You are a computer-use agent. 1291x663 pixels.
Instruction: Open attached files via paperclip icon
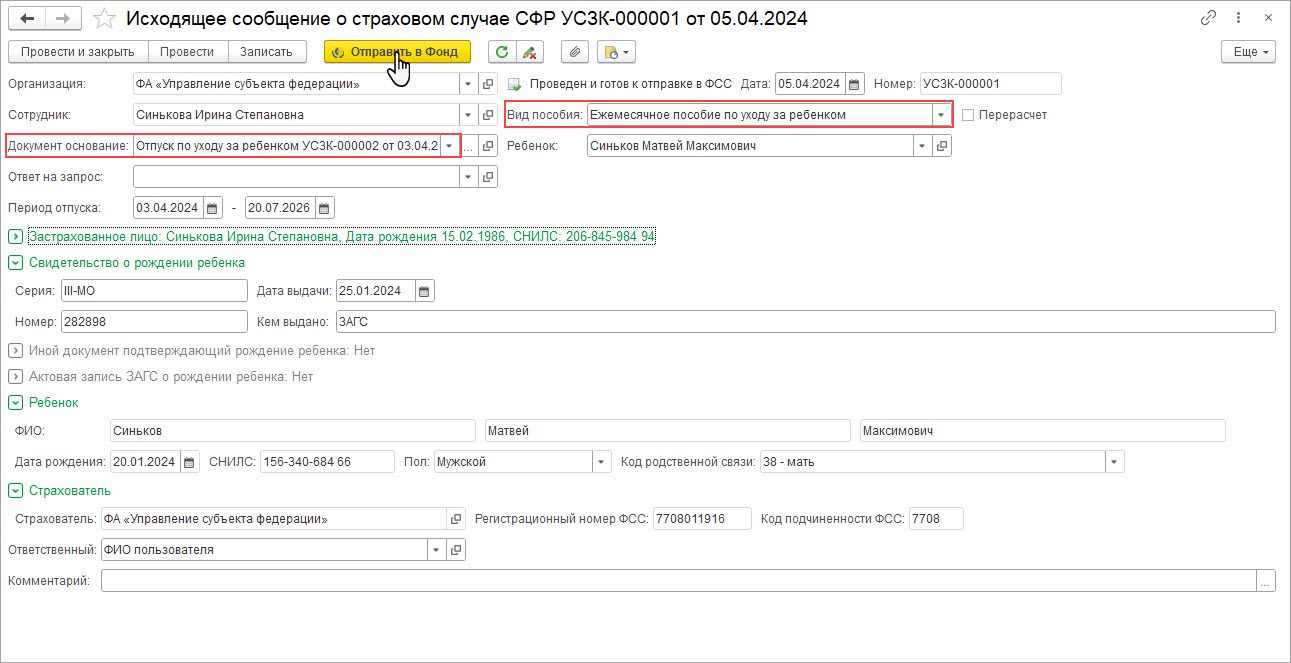(575, 52)
